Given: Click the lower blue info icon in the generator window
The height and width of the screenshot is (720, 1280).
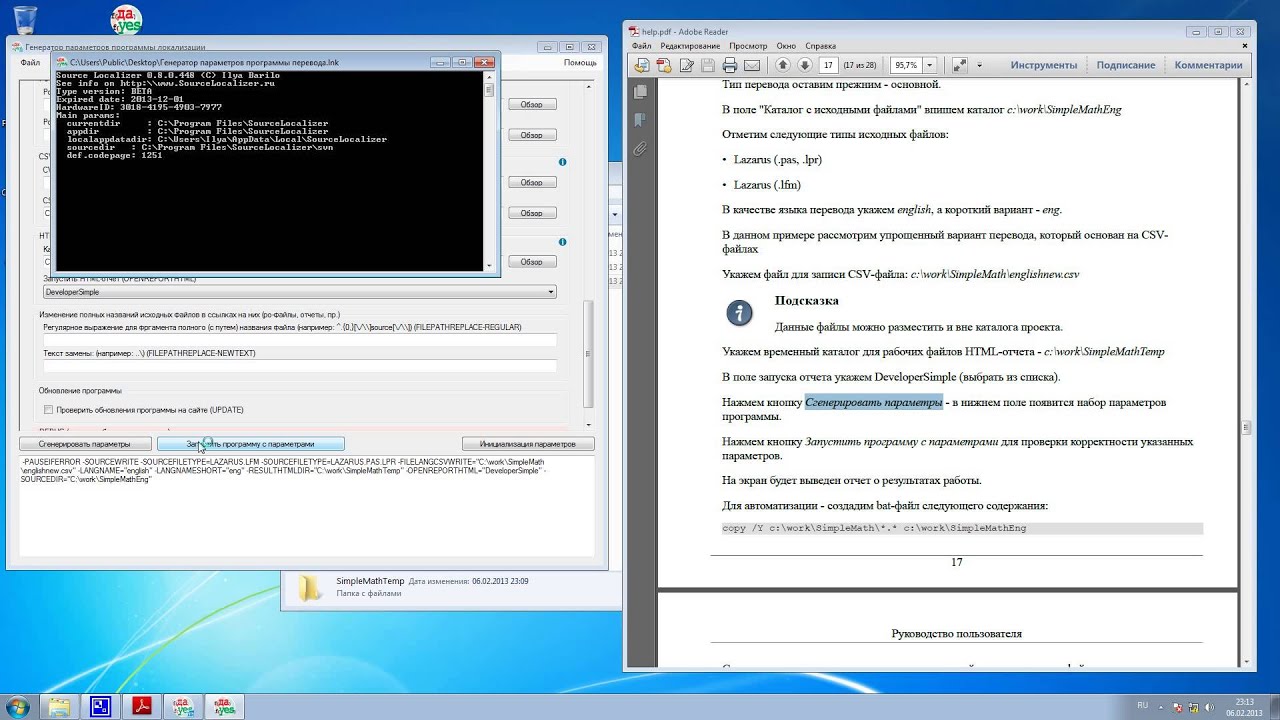Looking at the screenshot, I should pos(563,242).
